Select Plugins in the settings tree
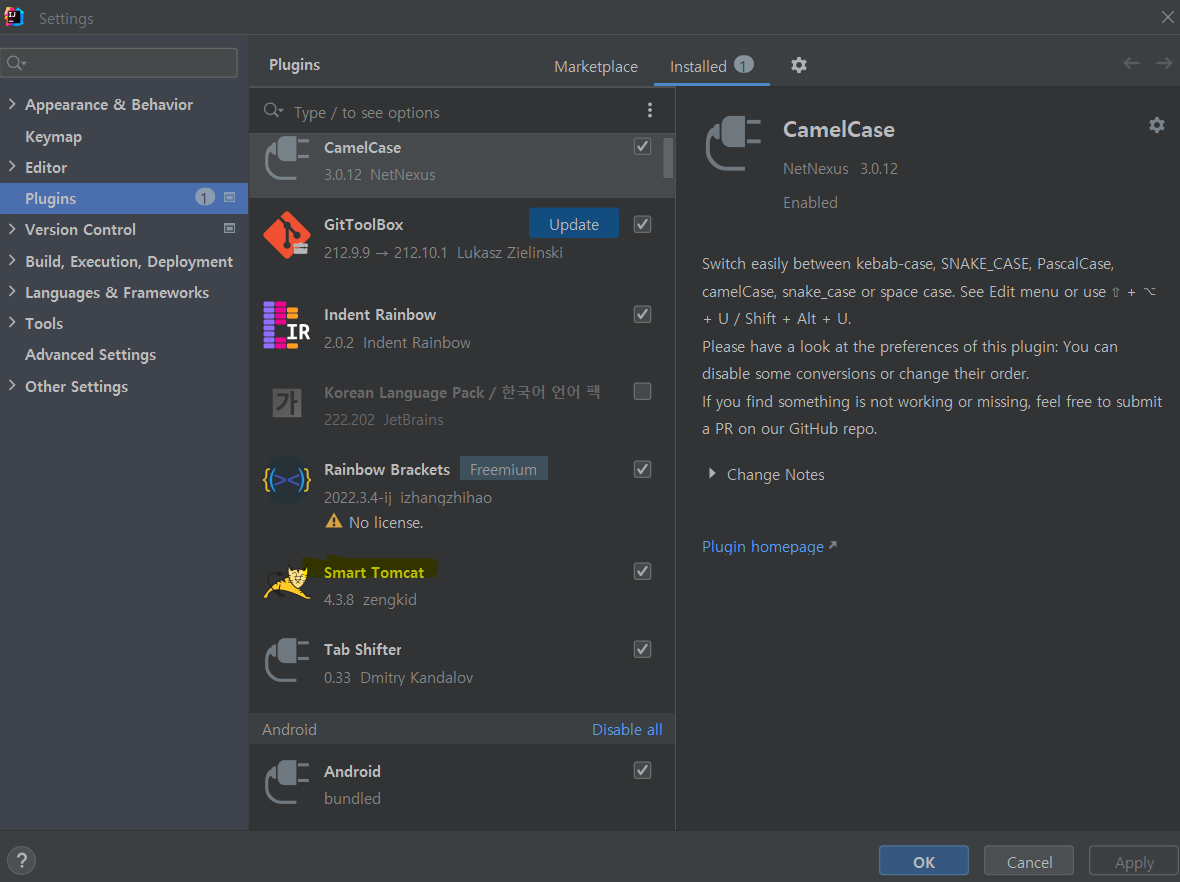The image size is (1180, 882). click(123, 198)
